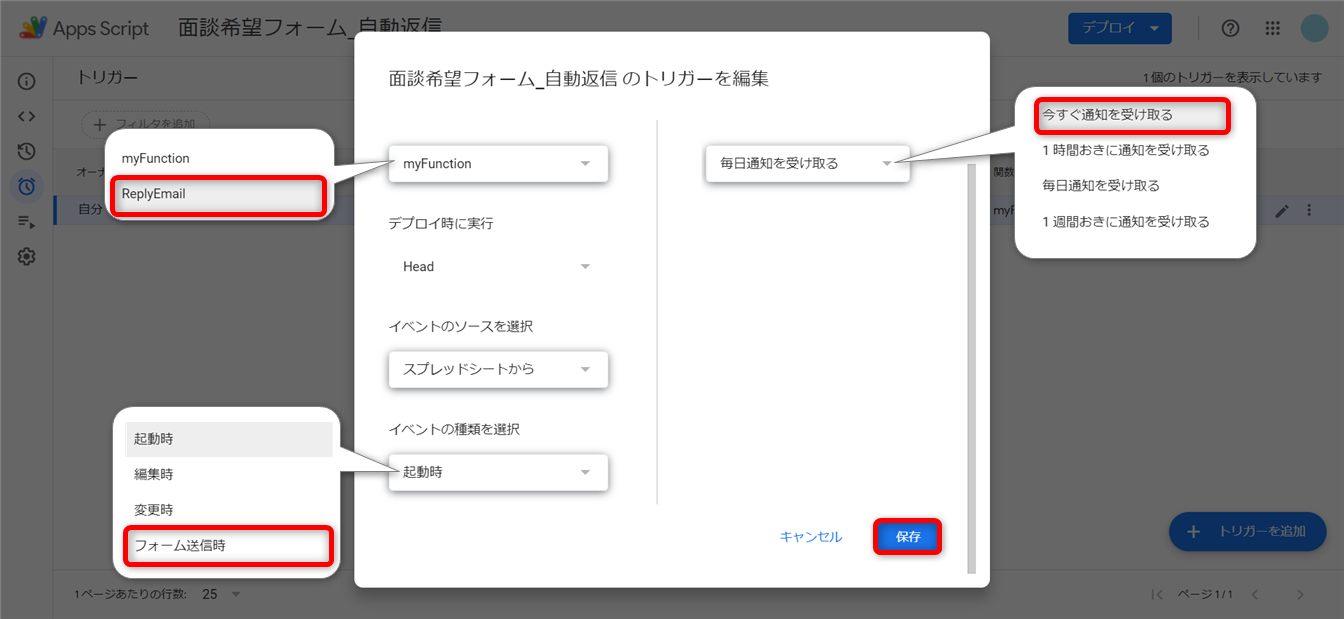Viewport: 1344px width, 619px height.
Task: Expand the Head deployment dropdown
Action: 498,267
